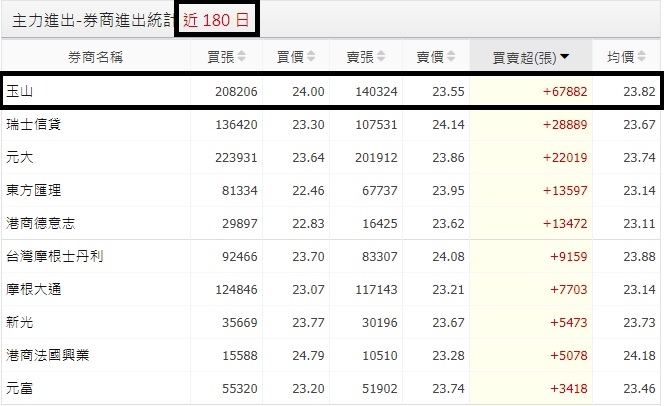Click 元富 sell volume 51902

380,389
